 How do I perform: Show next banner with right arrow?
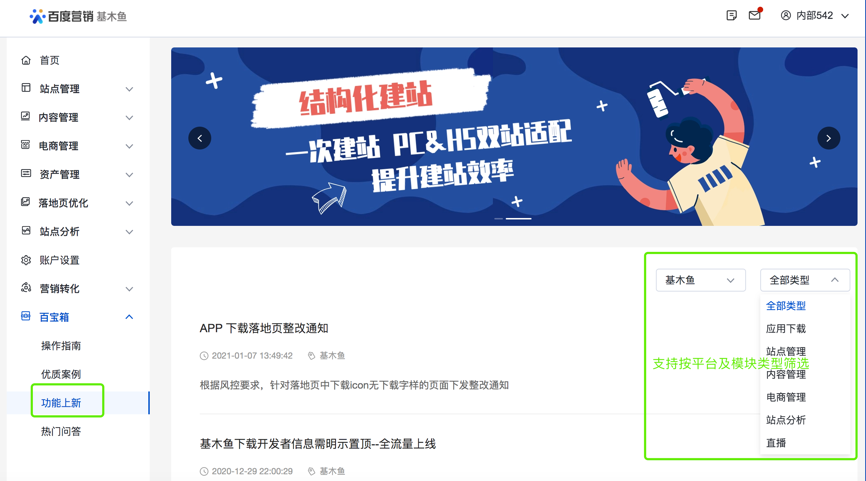coord(828,138)
